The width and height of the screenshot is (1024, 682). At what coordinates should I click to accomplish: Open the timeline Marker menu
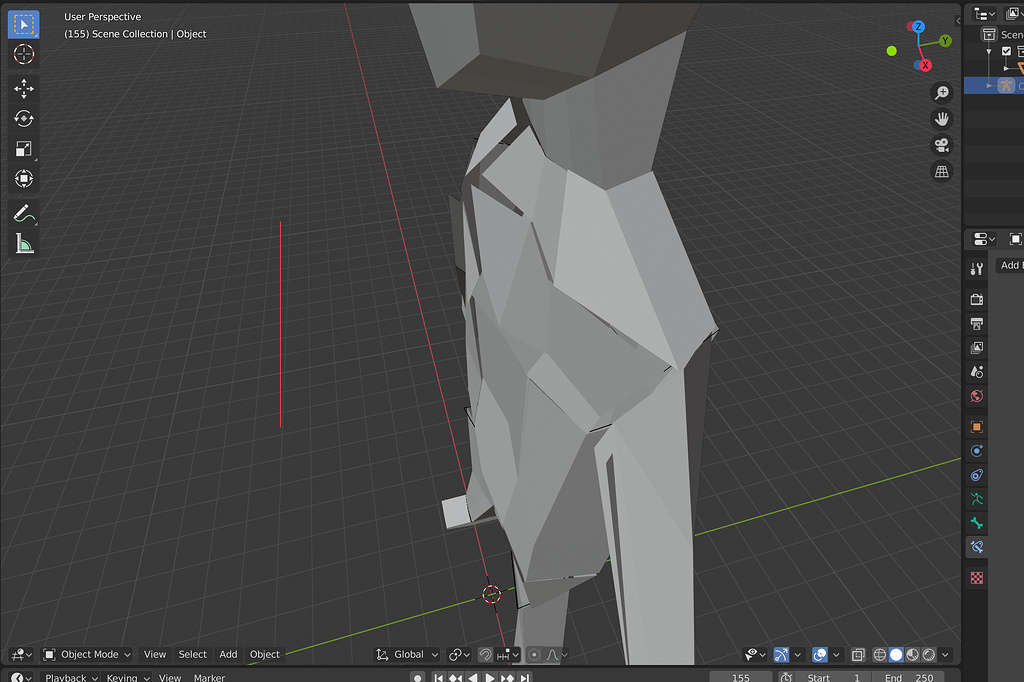tap(209, 677)
